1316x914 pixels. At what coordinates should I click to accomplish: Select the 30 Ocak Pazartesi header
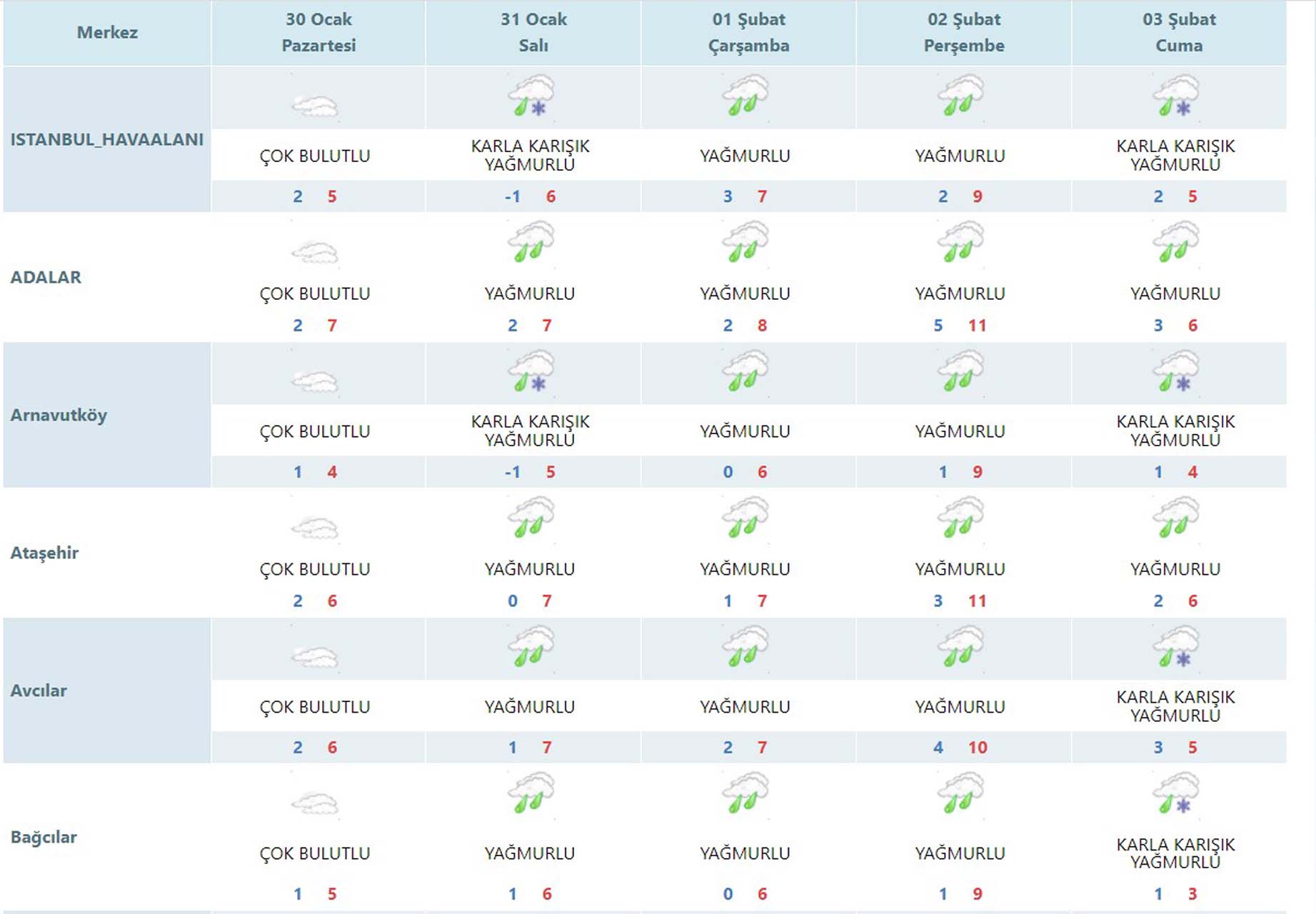coord(318,33)
